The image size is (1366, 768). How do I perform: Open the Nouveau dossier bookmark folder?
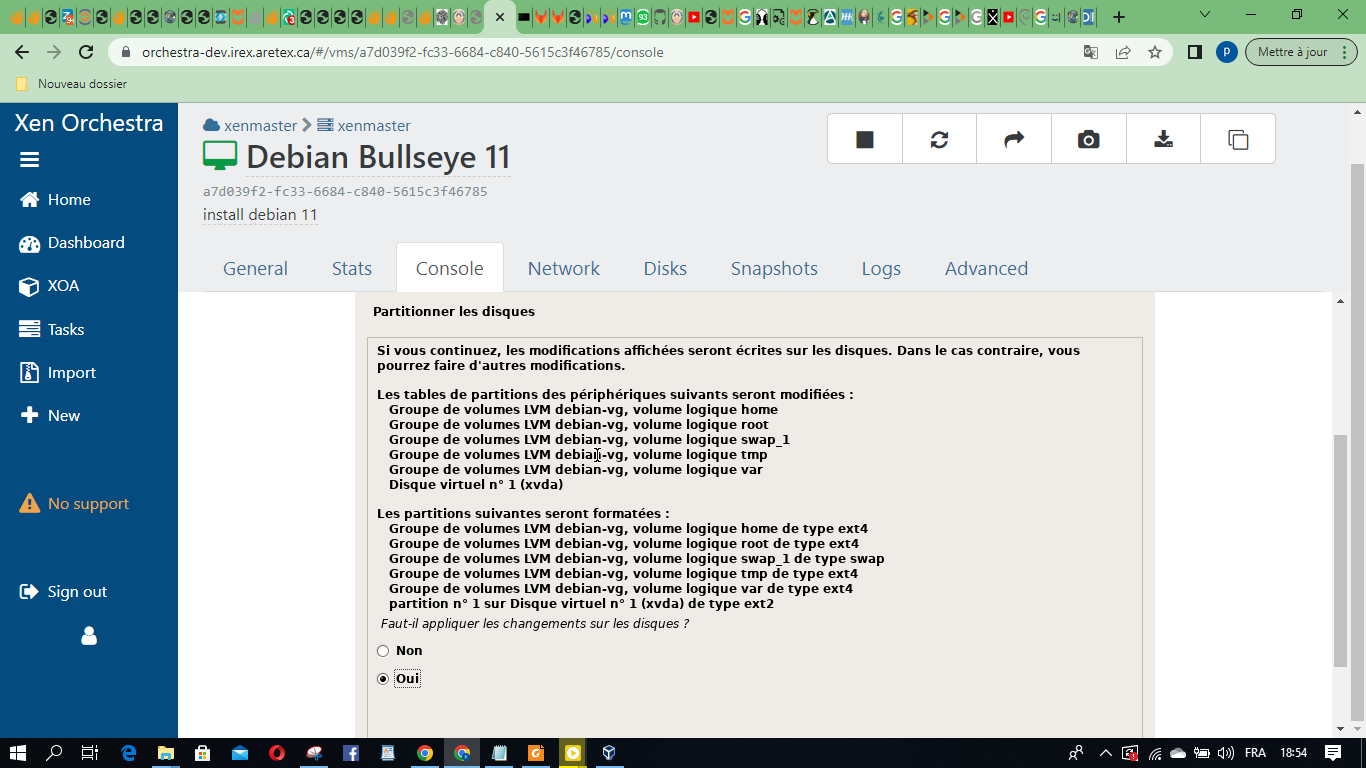point(71,84)
